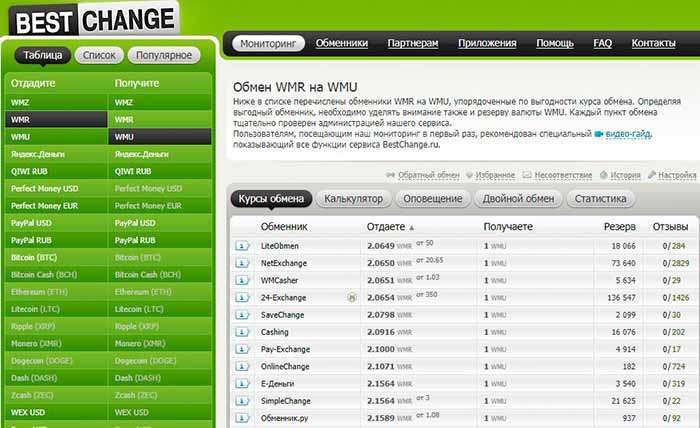Sort table by Отзывы column
This screenshot has height=428, width=700.
point(670,227)
